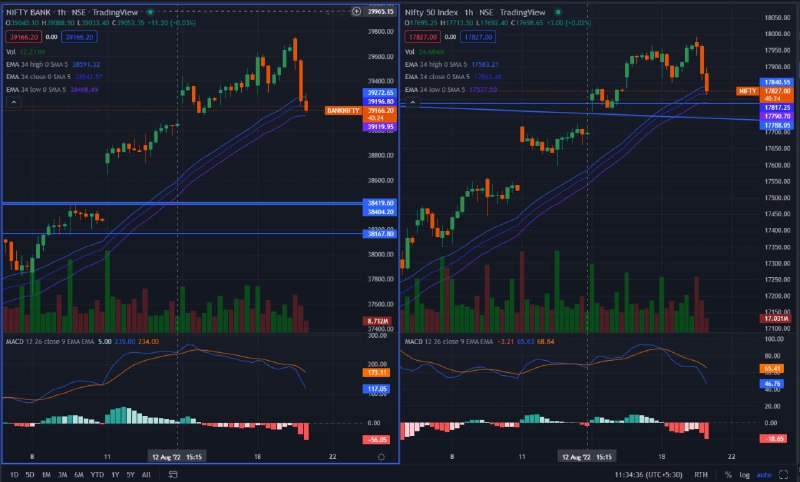Click 8.712M volume label on NIFTY BANK
The height and width of the screenshot is (482, 800).
click(x=377, y=321)
